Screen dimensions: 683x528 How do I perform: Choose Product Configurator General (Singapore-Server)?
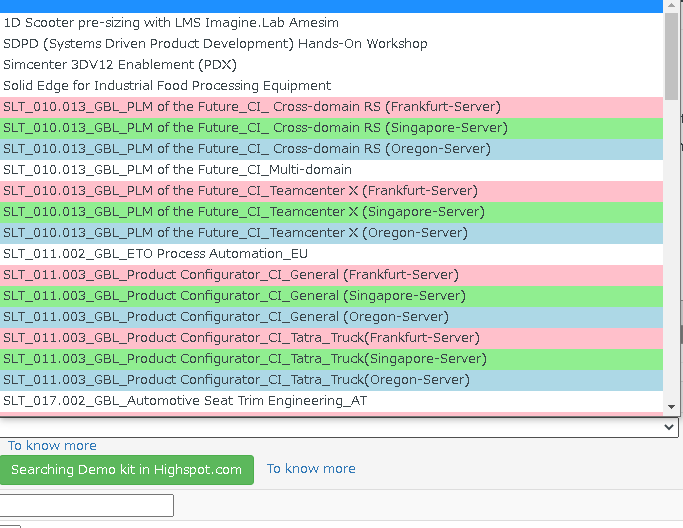pos(234,295)
